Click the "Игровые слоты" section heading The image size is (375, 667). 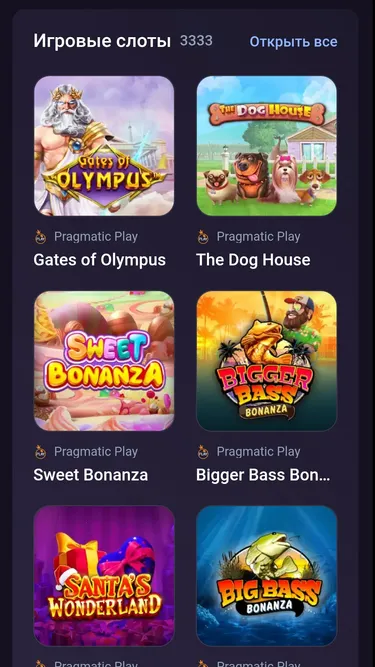[x=102, y=41]
